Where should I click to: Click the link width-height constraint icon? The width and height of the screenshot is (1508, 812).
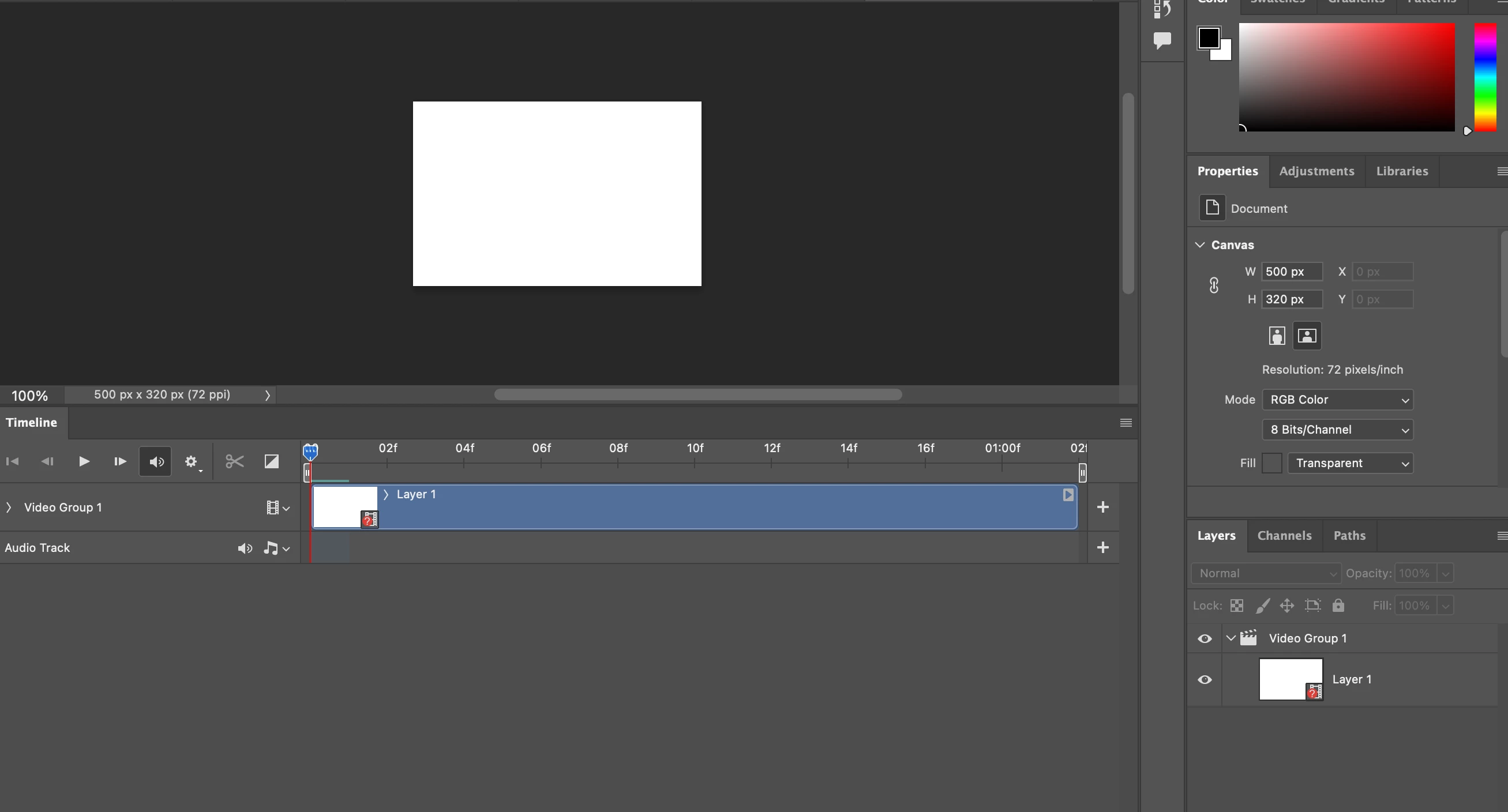coord(1214,285)
